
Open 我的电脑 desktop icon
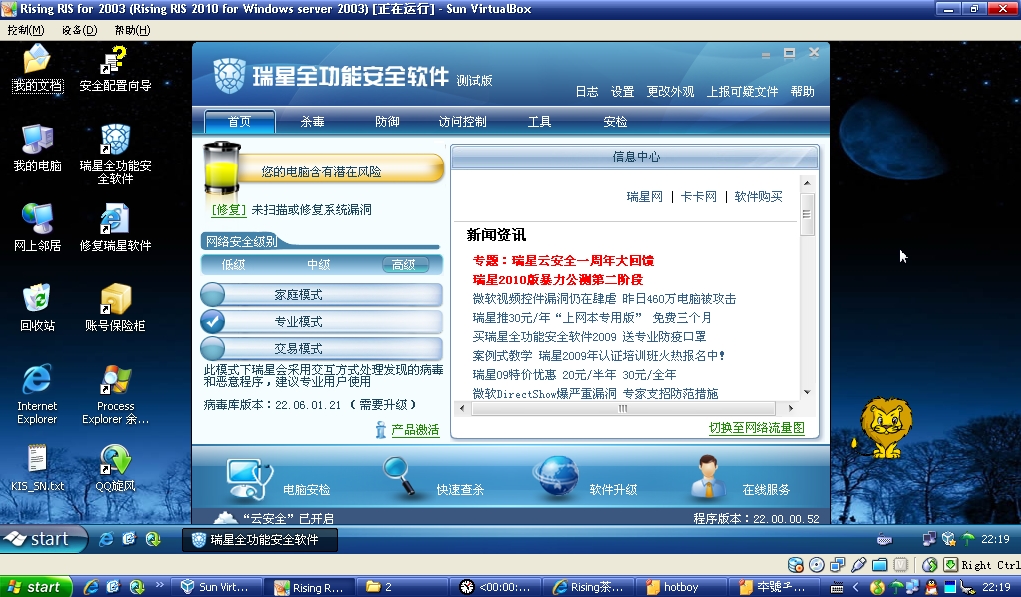37,148
